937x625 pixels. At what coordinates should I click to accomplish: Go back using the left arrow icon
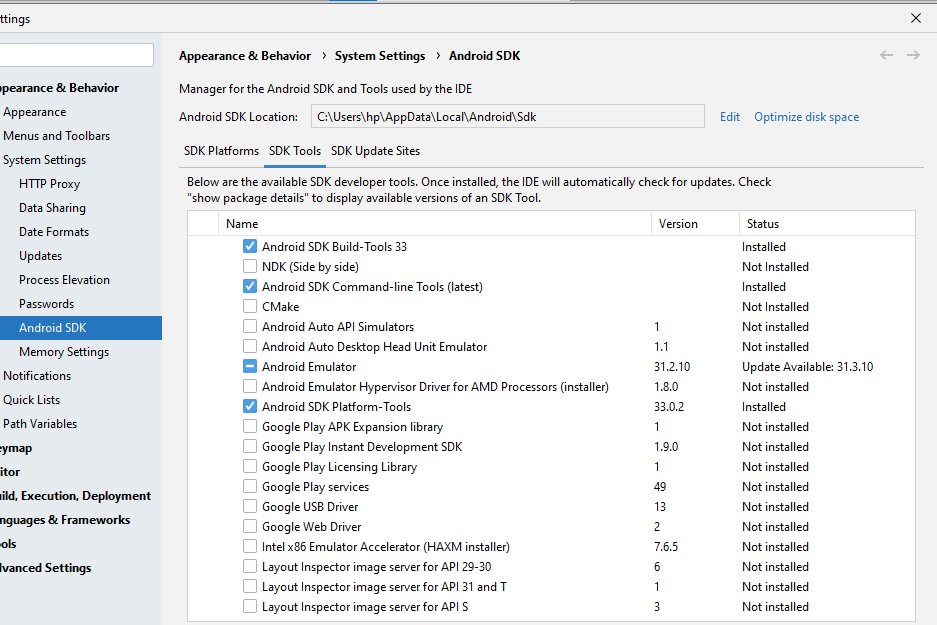886,56
